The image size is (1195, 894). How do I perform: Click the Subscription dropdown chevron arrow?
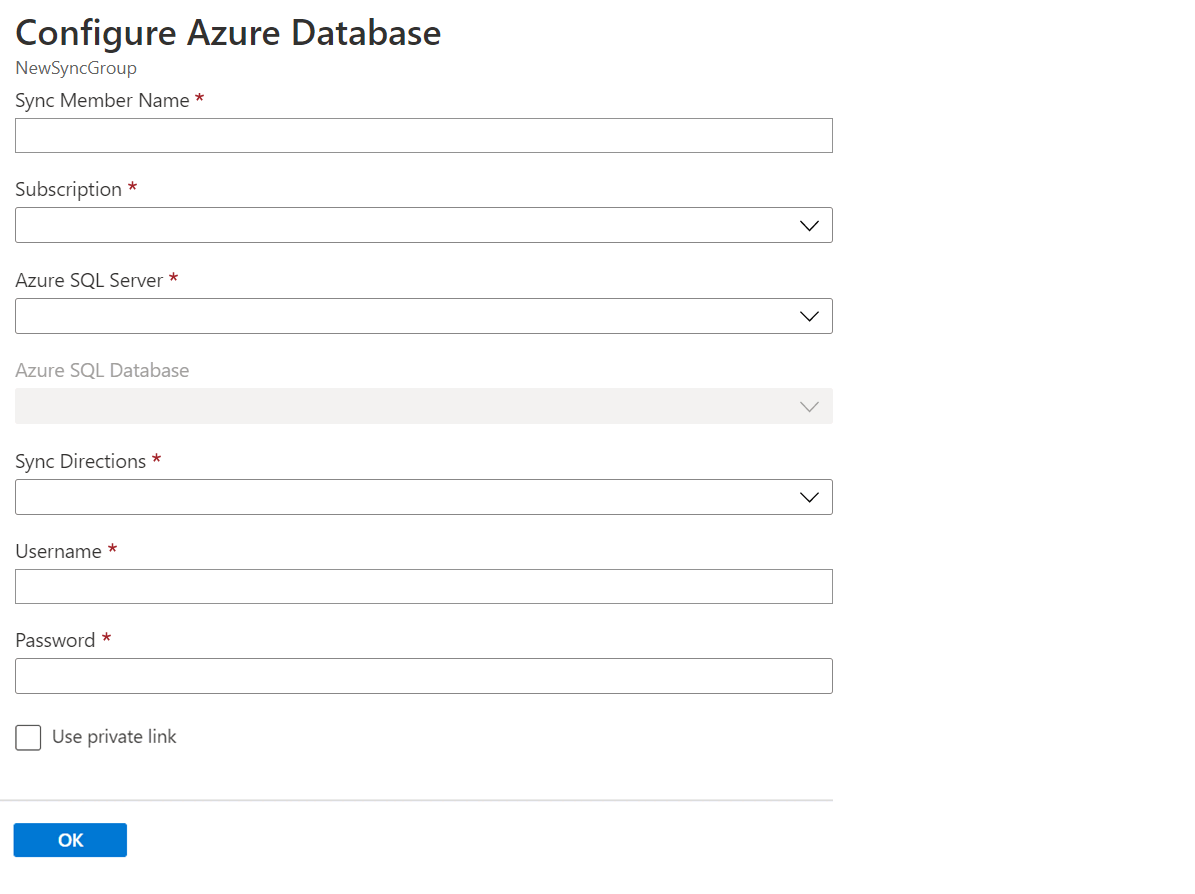pos(809,225)
